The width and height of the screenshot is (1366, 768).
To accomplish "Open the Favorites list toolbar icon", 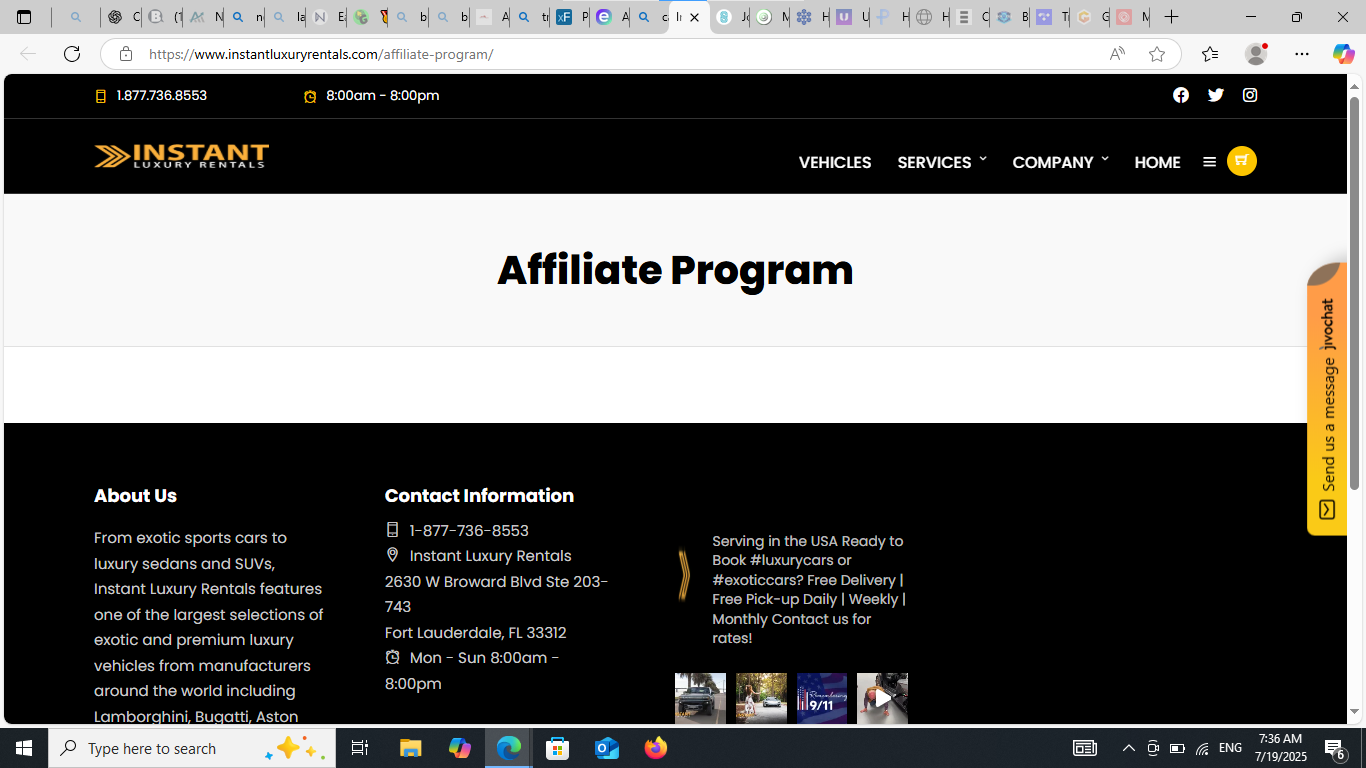I will coord(1210,54).
